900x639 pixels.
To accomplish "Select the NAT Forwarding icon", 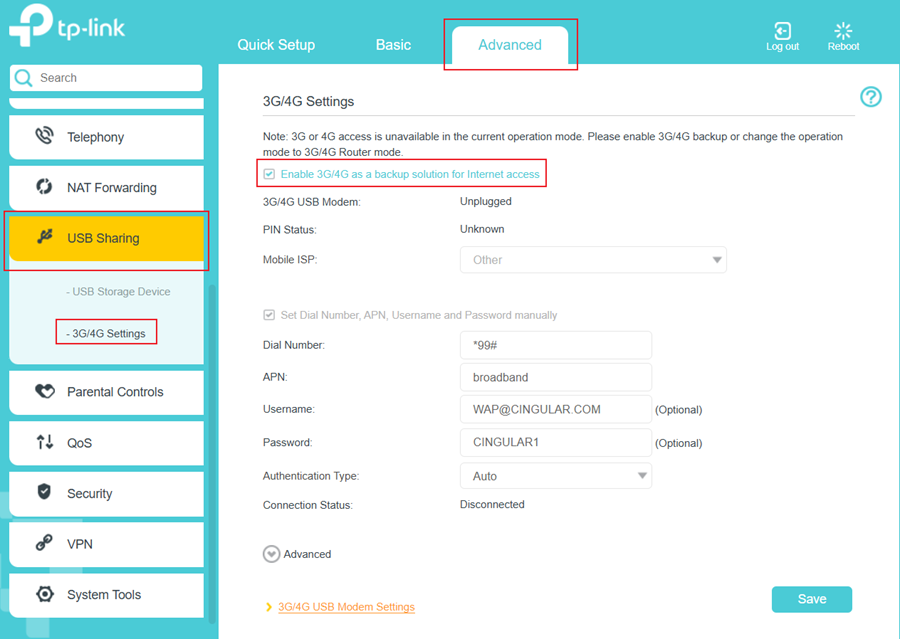I will point(42,187).
